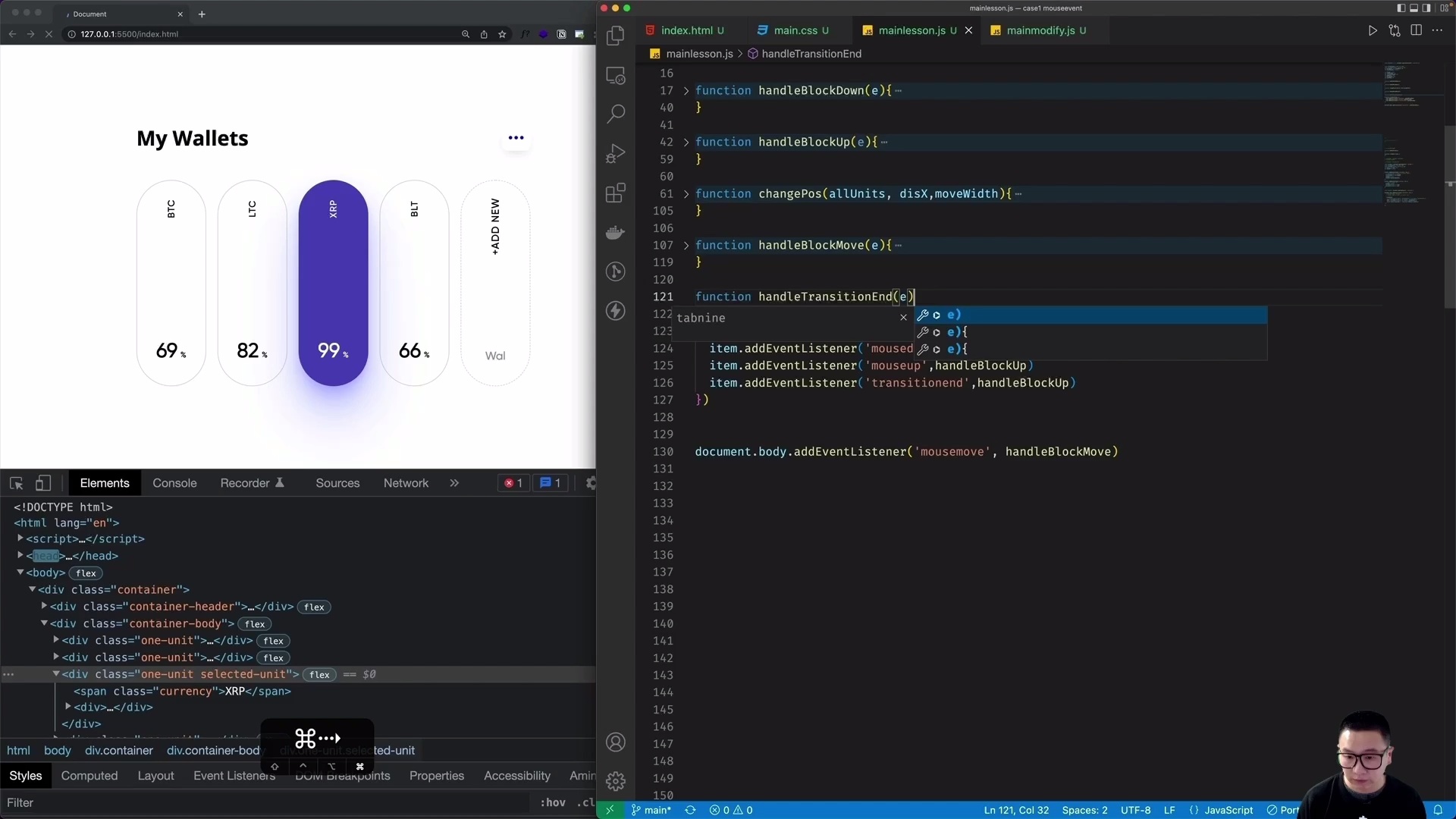Expand the folded handleBlockDown function
This screenshot has height=819, width=1456.
[x=686, y=90]
